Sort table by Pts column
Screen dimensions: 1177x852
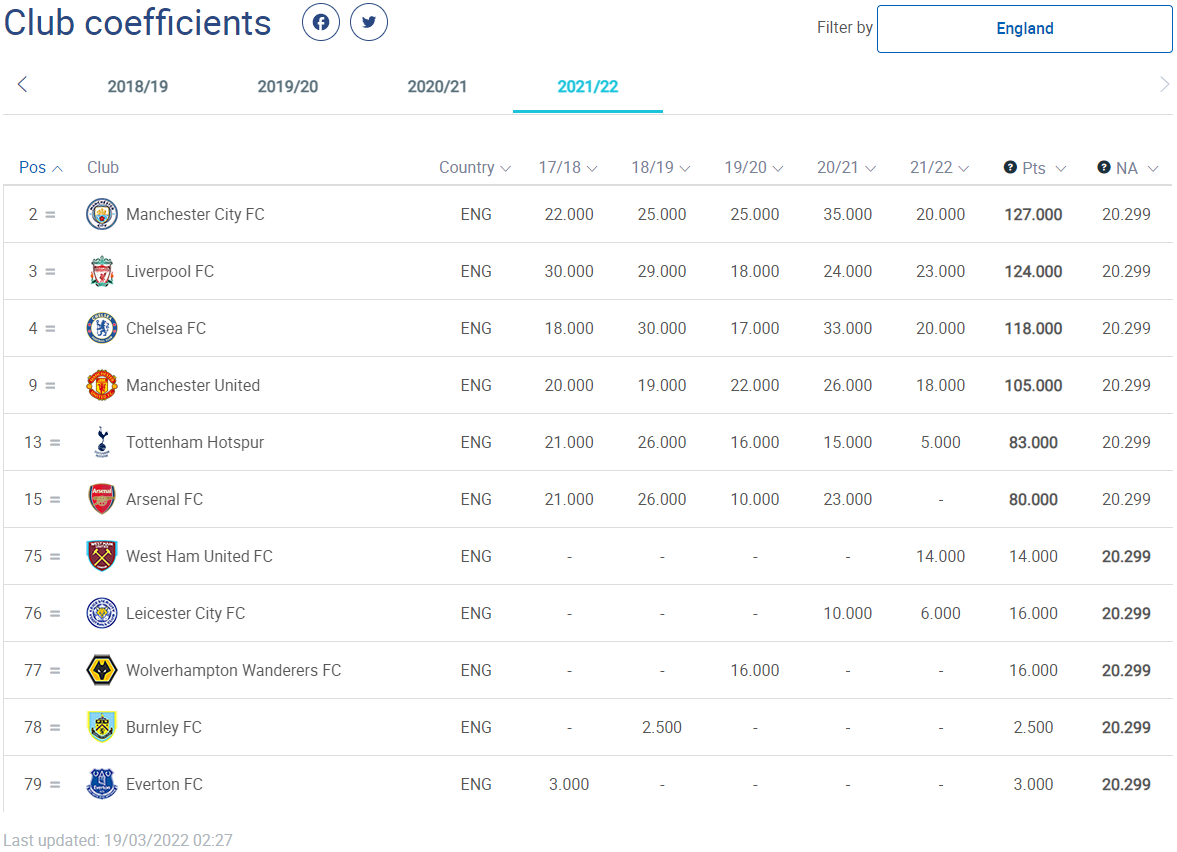1044,168
